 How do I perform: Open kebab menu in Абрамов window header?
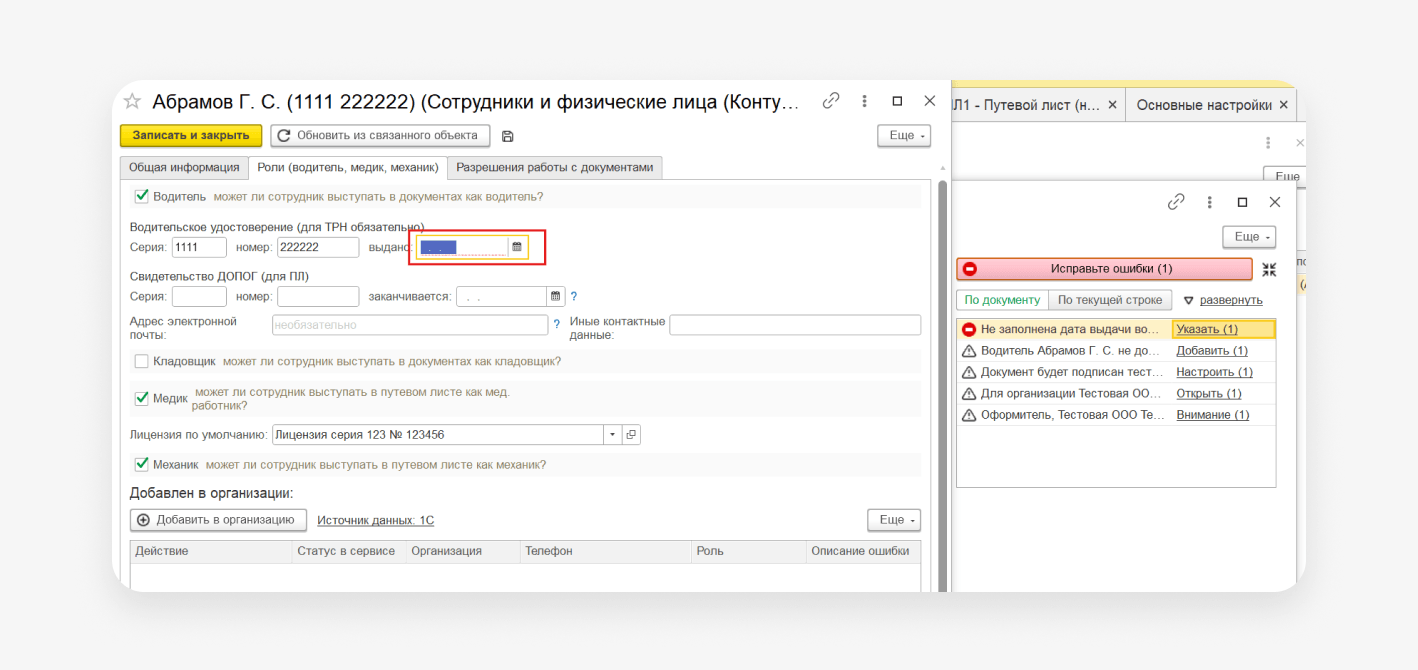(864, 101)
